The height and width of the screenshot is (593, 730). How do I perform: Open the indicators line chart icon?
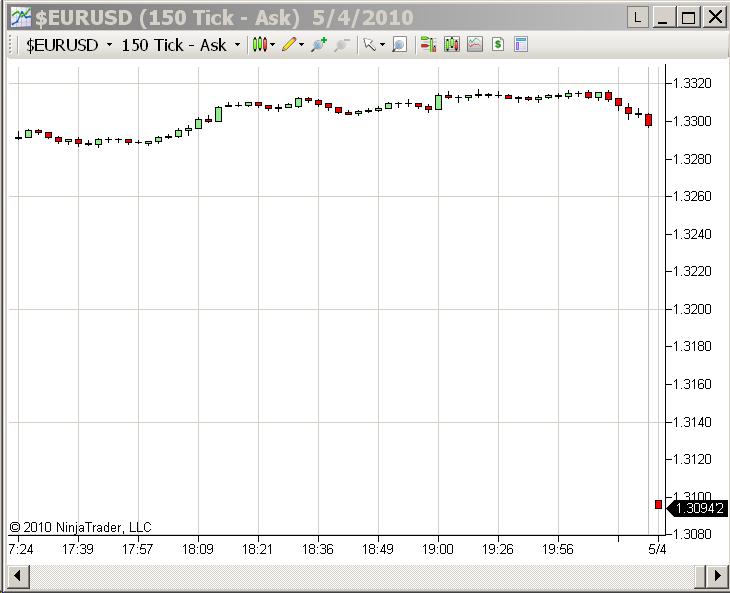475,45
